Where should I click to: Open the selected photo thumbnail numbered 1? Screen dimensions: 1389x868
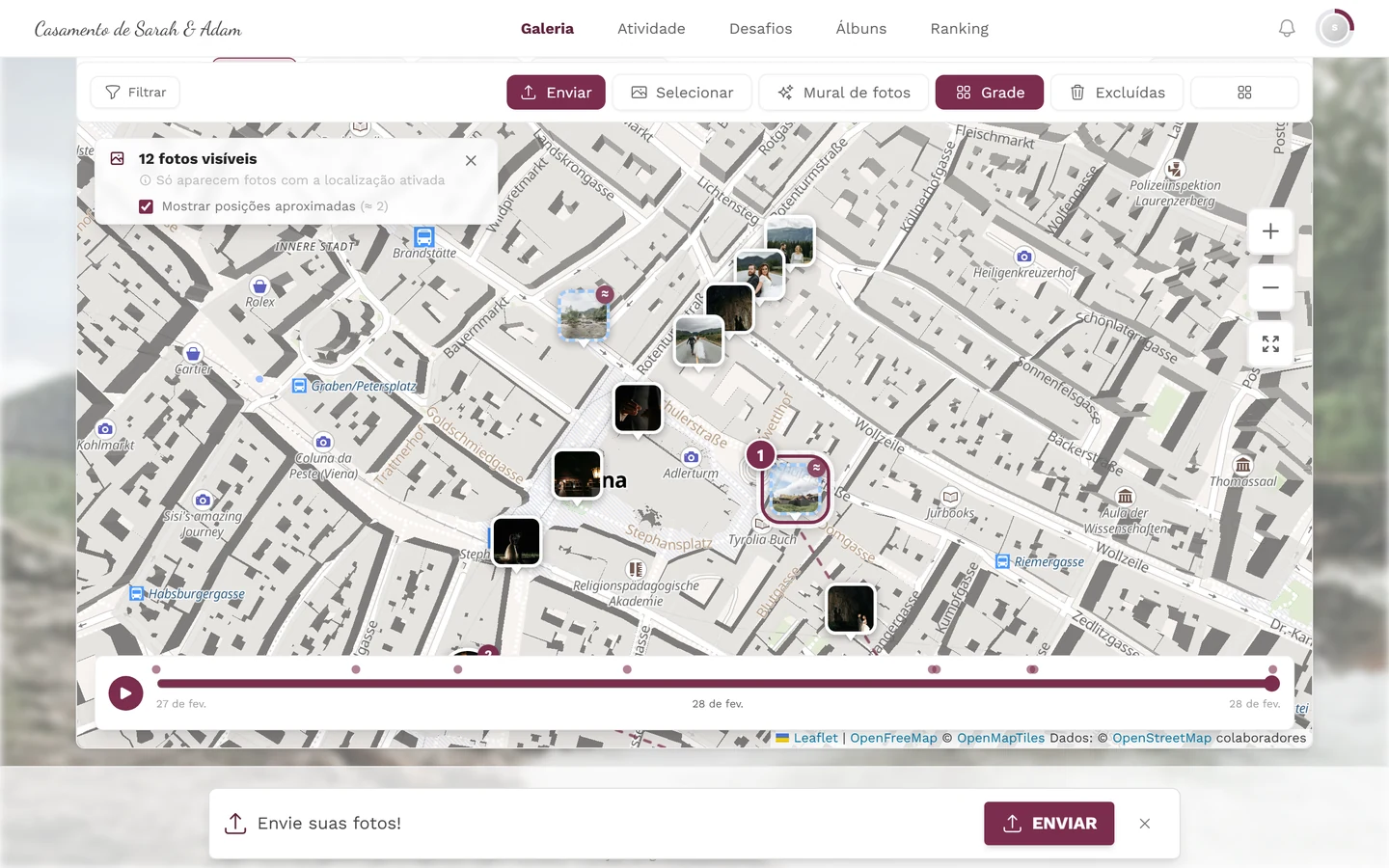[795, 489]
